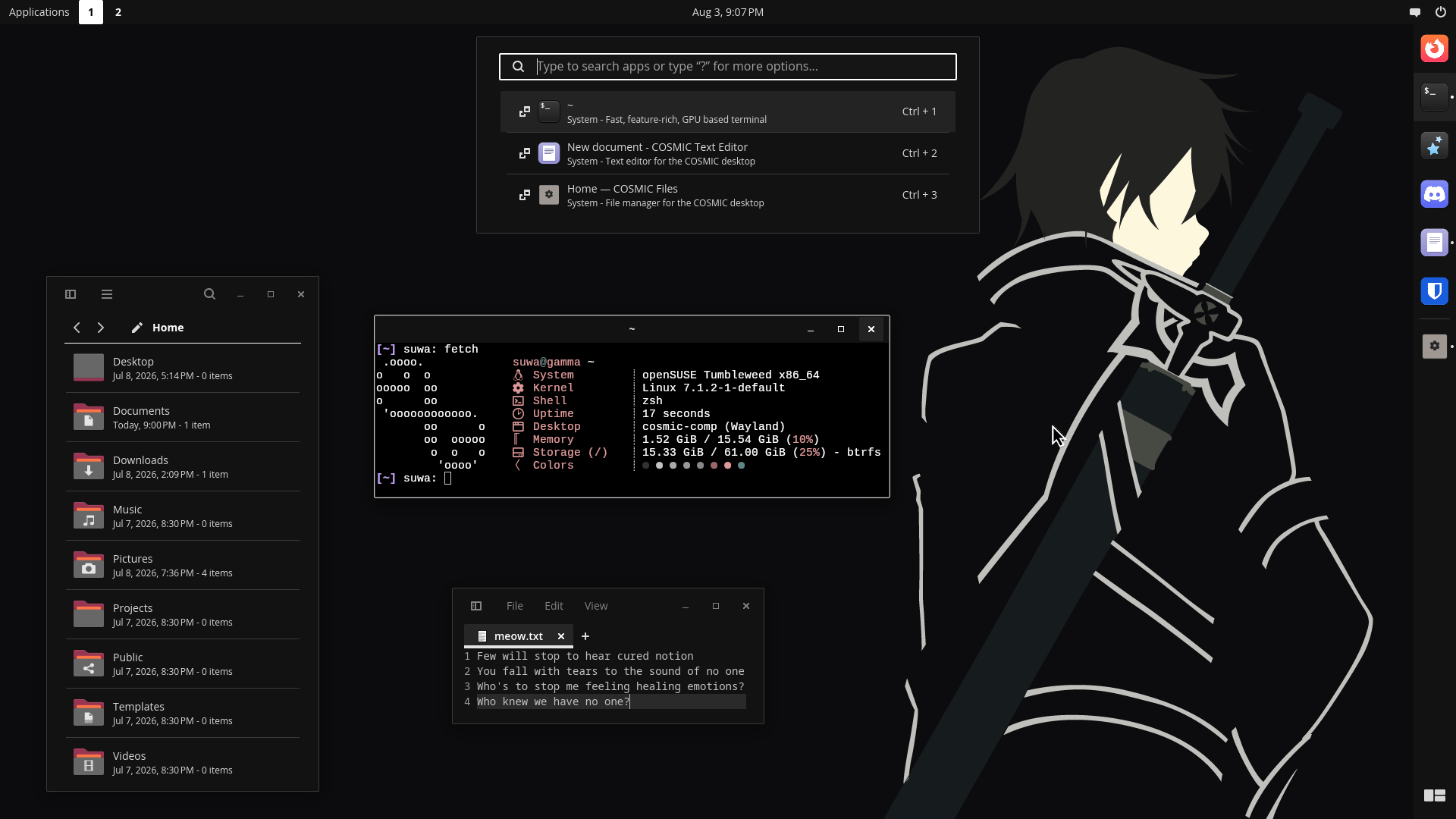The image size is (1456, 819).
Task: Close the meow.txt tab
Action: click(561, 636)
